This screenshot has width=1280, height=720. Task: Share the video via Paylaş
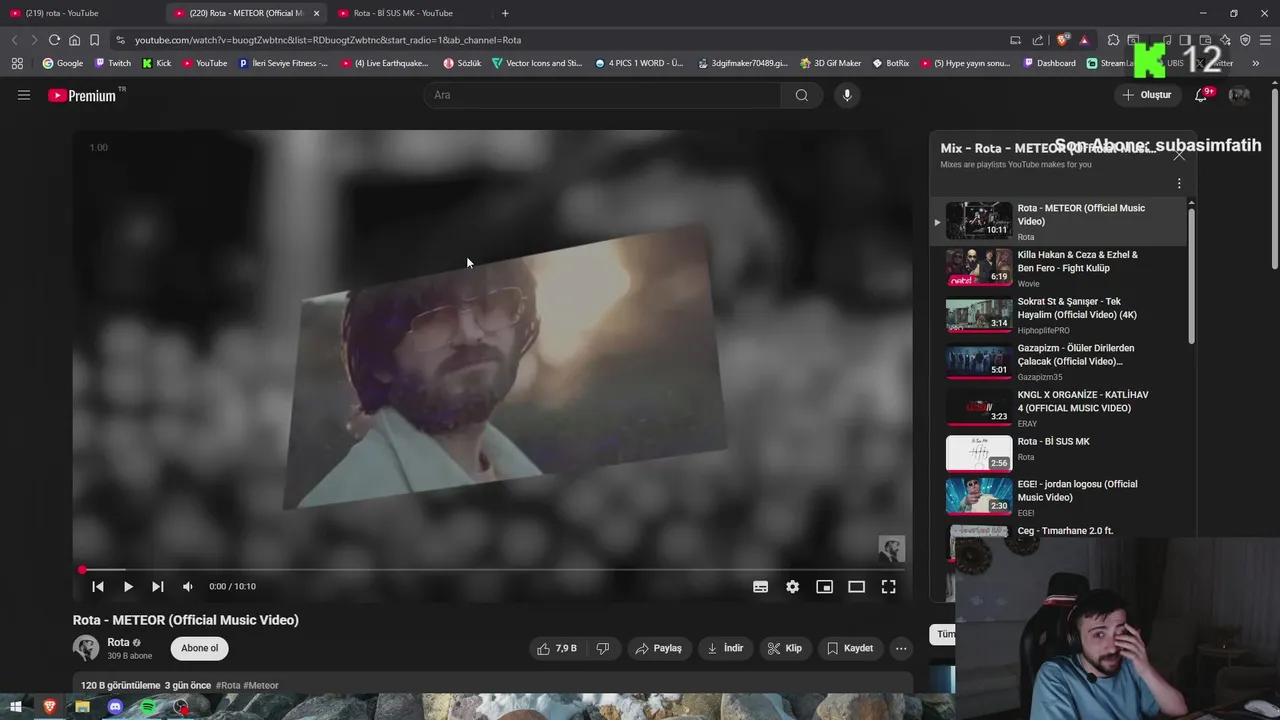click(x=658, y=648)
